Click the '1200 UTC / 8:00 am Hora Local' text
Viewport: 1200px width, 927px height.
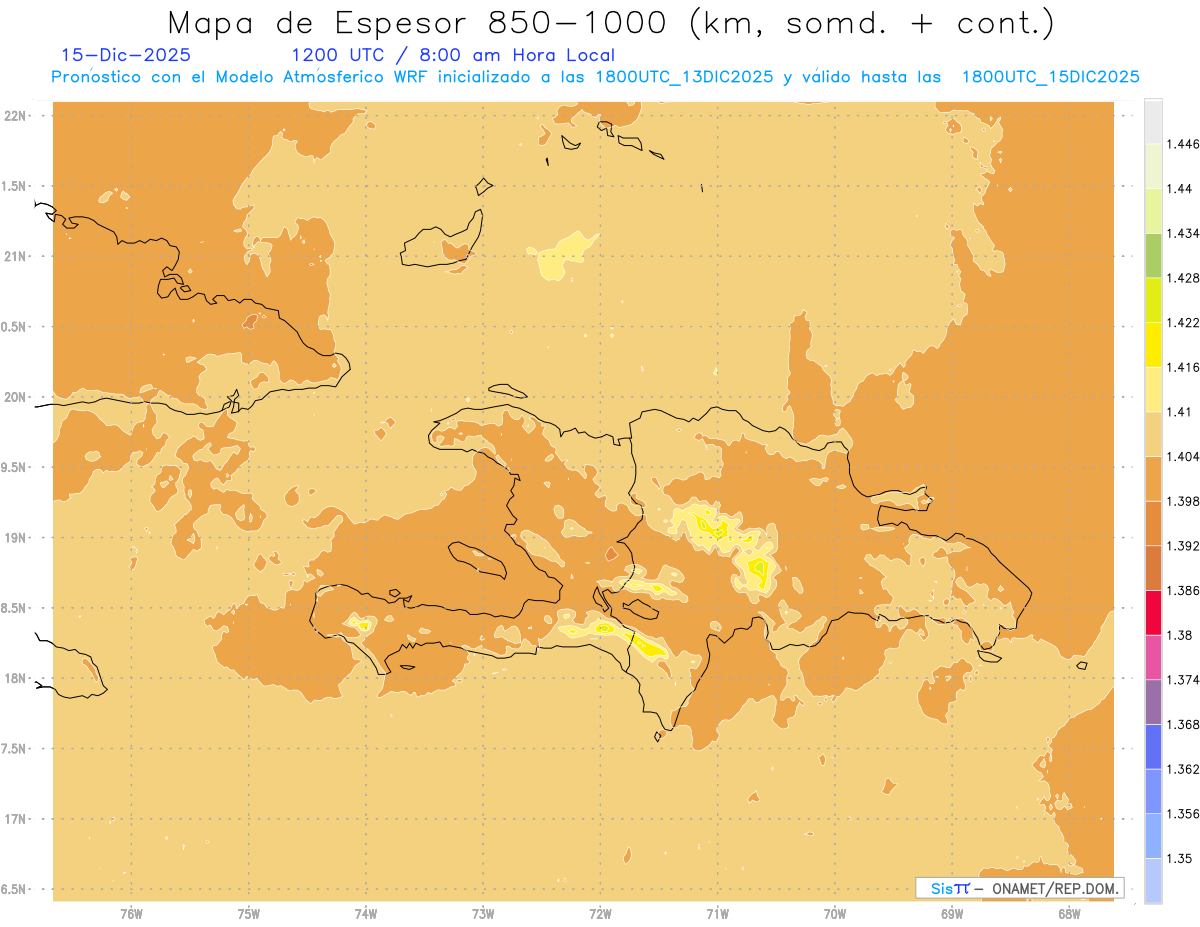coord(453,55)
